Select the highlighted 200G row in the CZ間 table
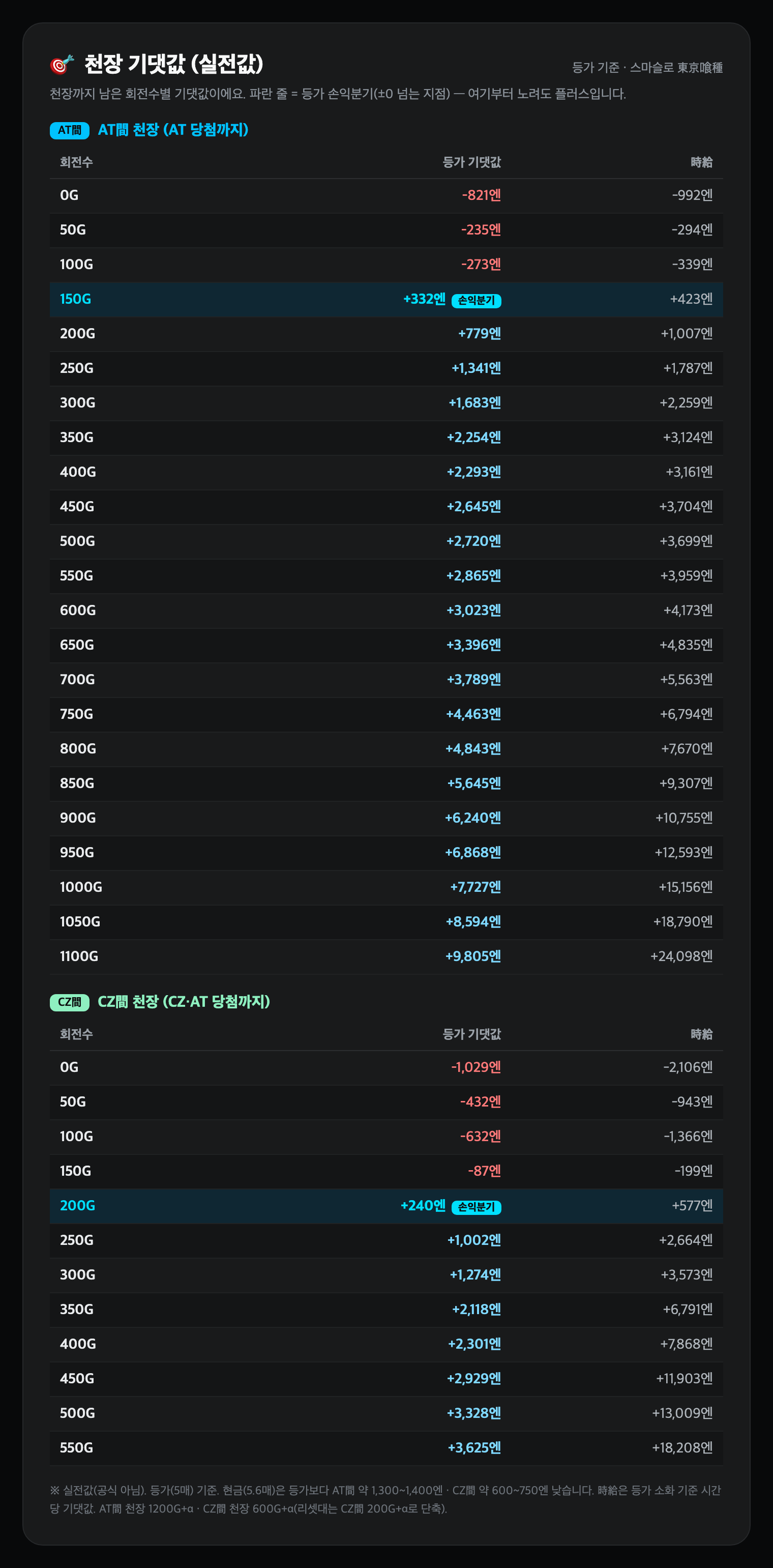Viewport: 773px width, 1568px height. click(386, 1205)
